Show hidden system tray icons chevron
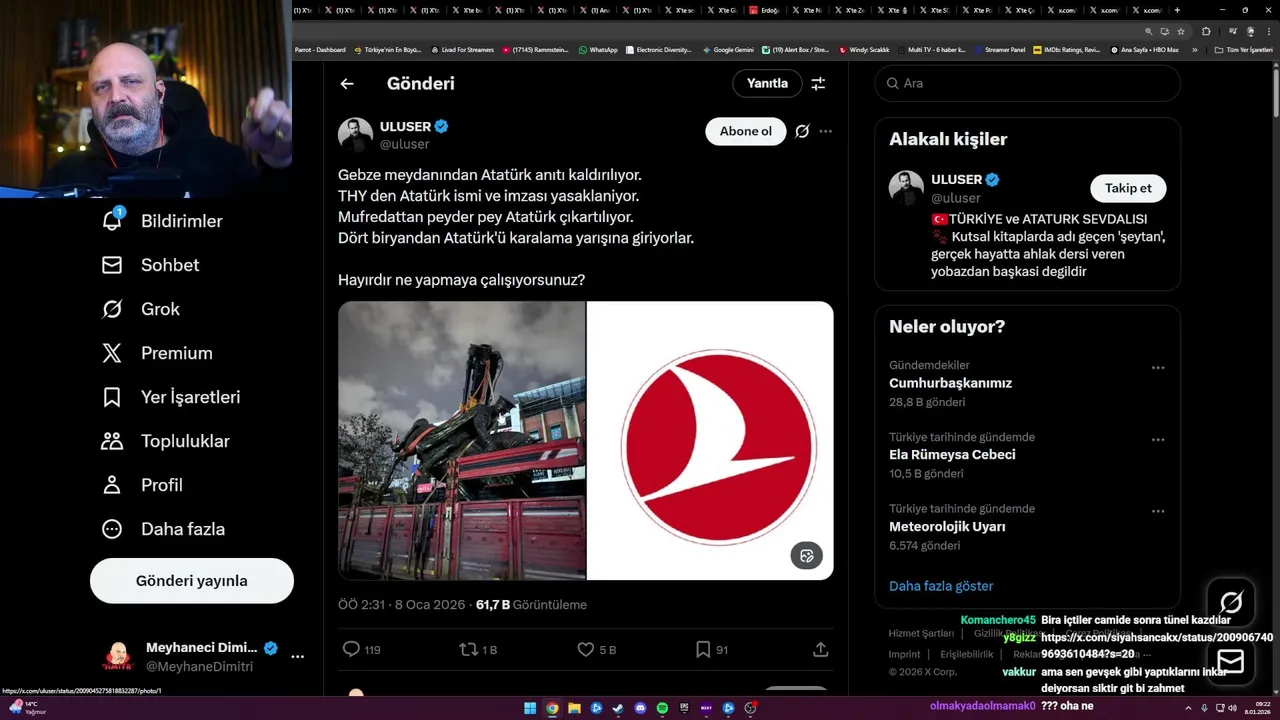Screen dimensions: 1280x720 [x=1189, y=708]
